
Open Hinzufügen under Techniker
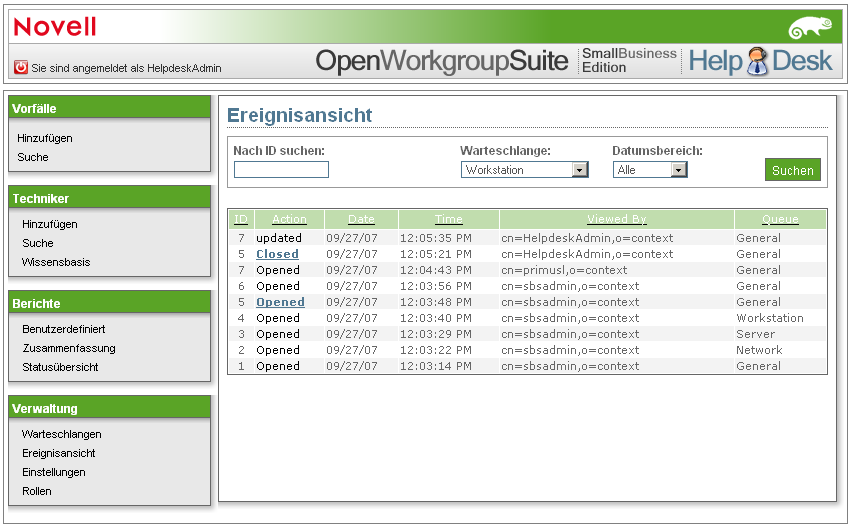click(x=50, y=224)
